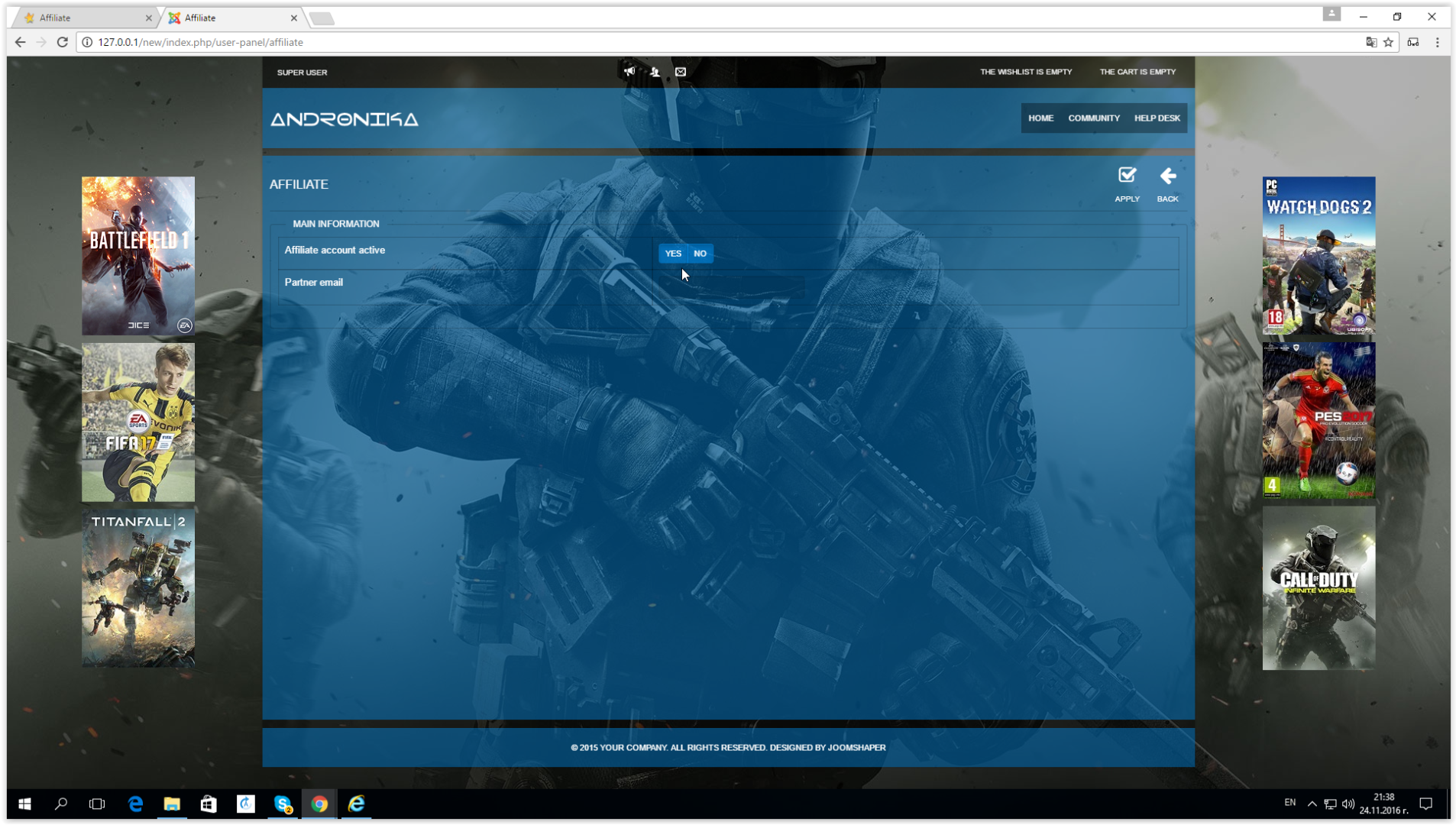
Task: Open Skype from the taskbar
Action: (283, 804)
